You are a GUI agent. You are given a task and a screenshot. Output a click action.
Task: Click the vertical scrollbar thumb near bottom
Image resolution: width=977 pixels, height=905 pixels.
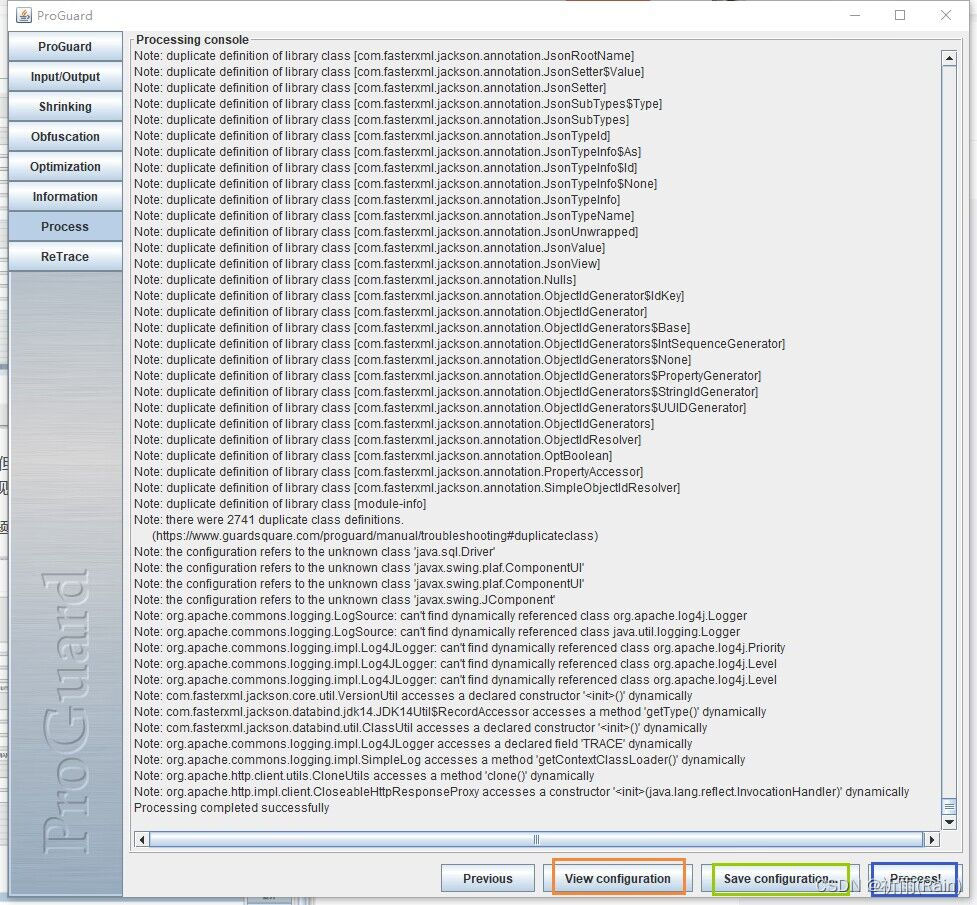click(949, 806)
